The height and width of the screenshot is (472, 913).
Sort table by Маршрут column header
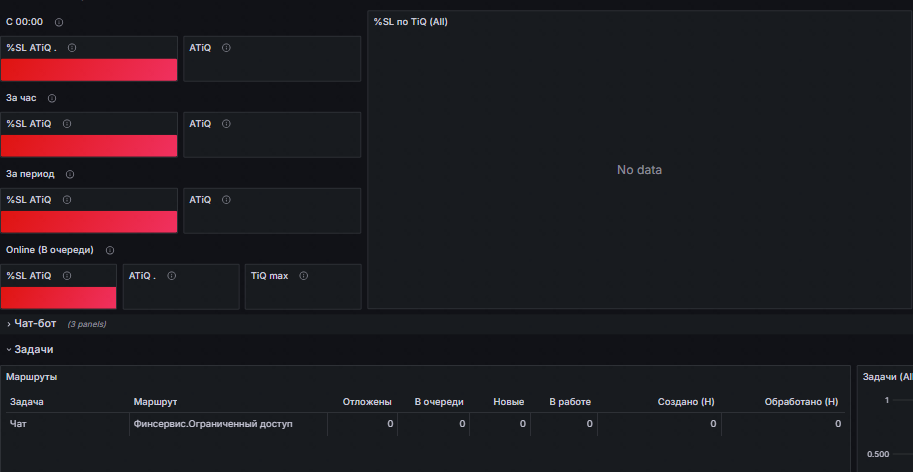coord(155,402)
